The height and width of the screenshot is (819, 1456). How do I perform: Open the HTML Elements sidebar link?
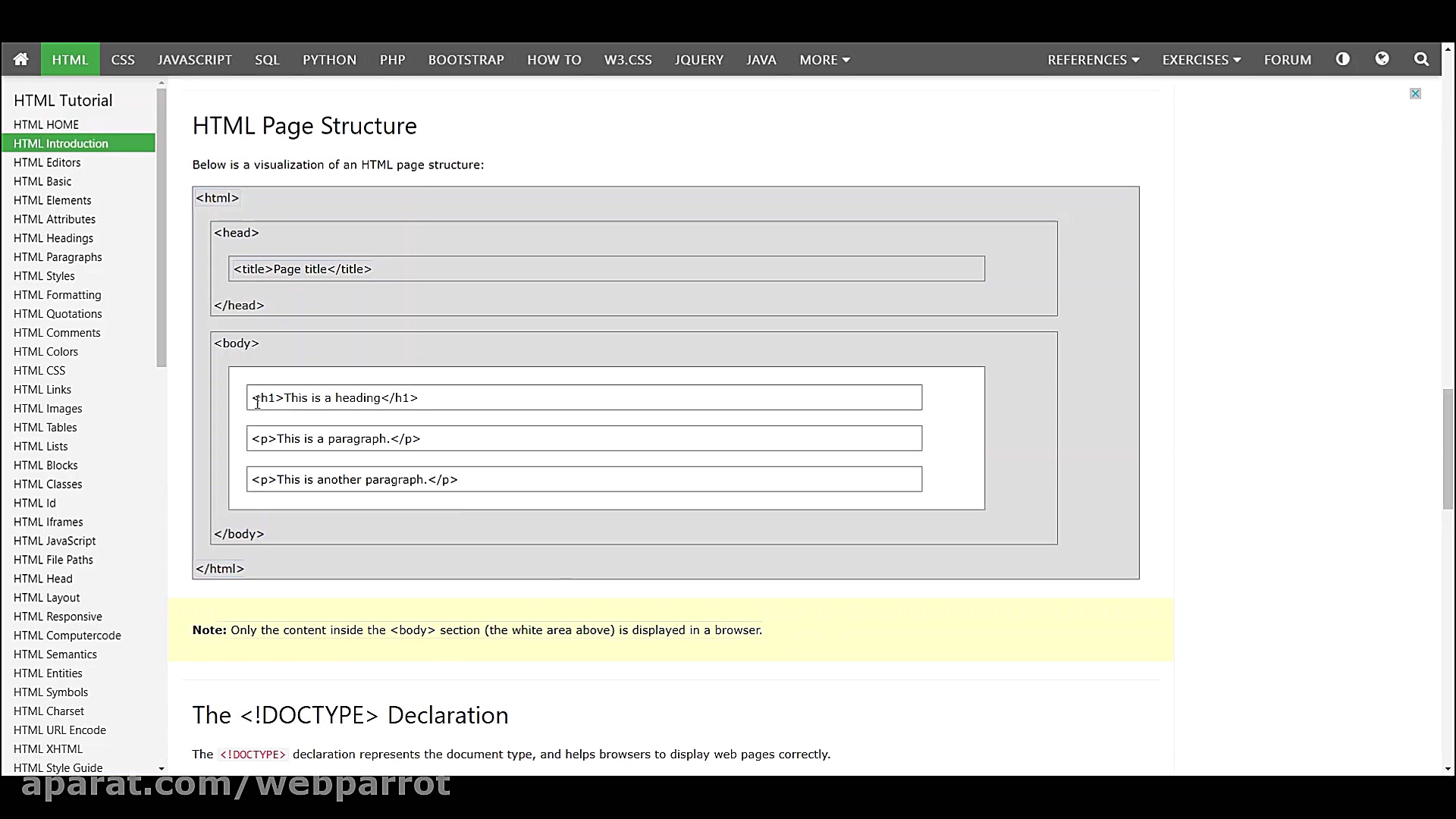pyautogui.click(x=52, y=200)
